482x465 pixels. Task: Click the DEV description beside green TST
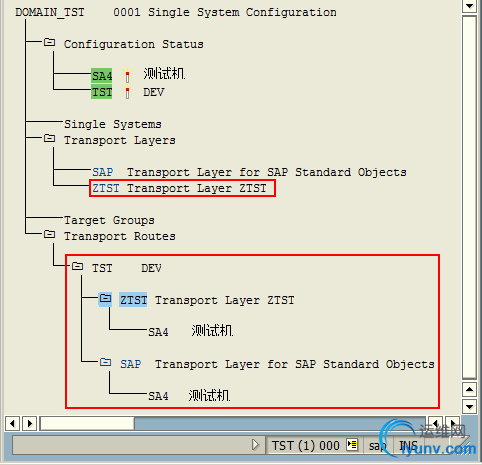tap(154, 92)
